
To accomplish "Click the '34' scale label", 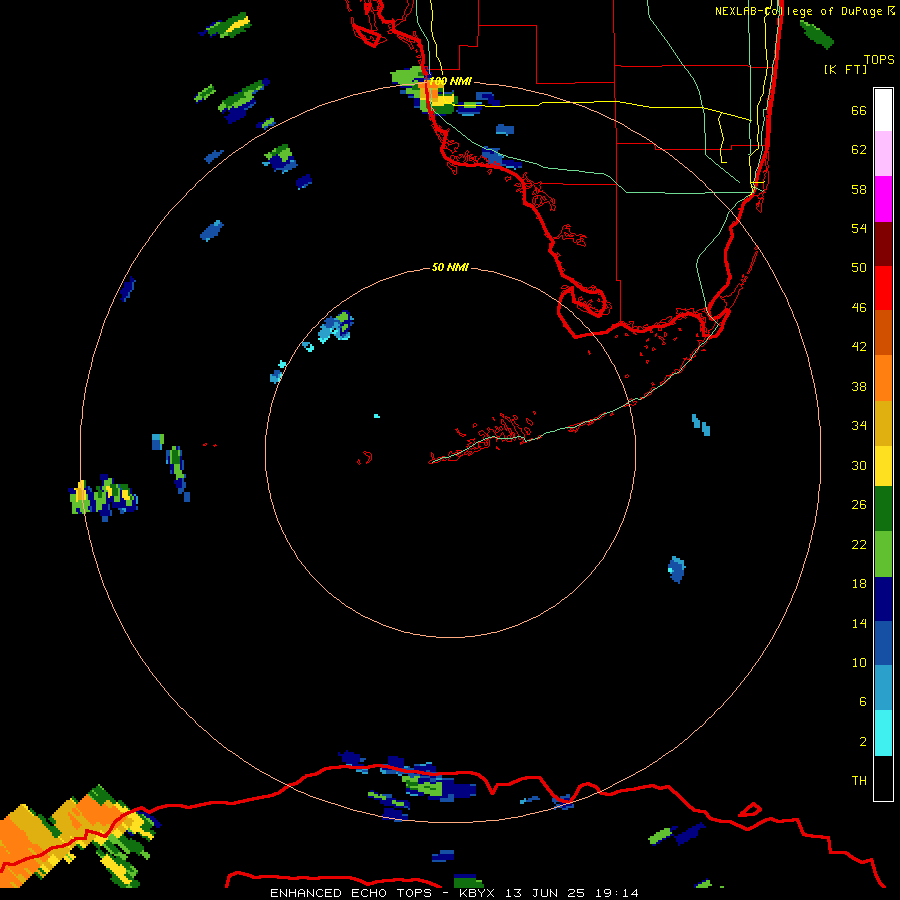I will tap(859, 426).
